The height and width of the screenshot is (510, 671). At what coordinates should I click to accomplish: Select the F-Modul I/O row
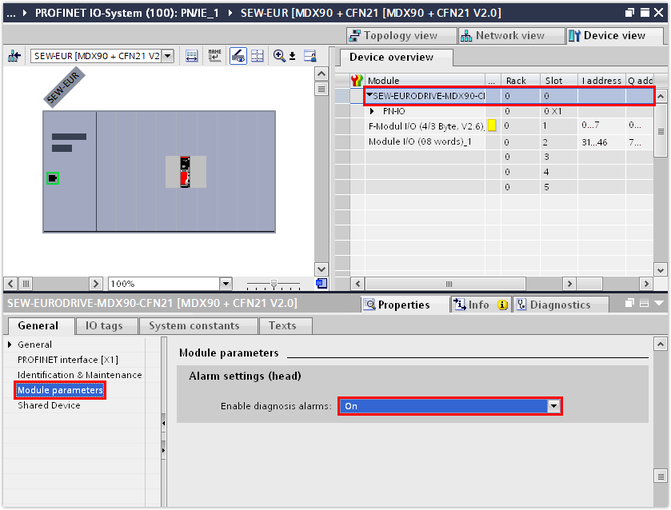pyautogui.click(x=425, y=126)
